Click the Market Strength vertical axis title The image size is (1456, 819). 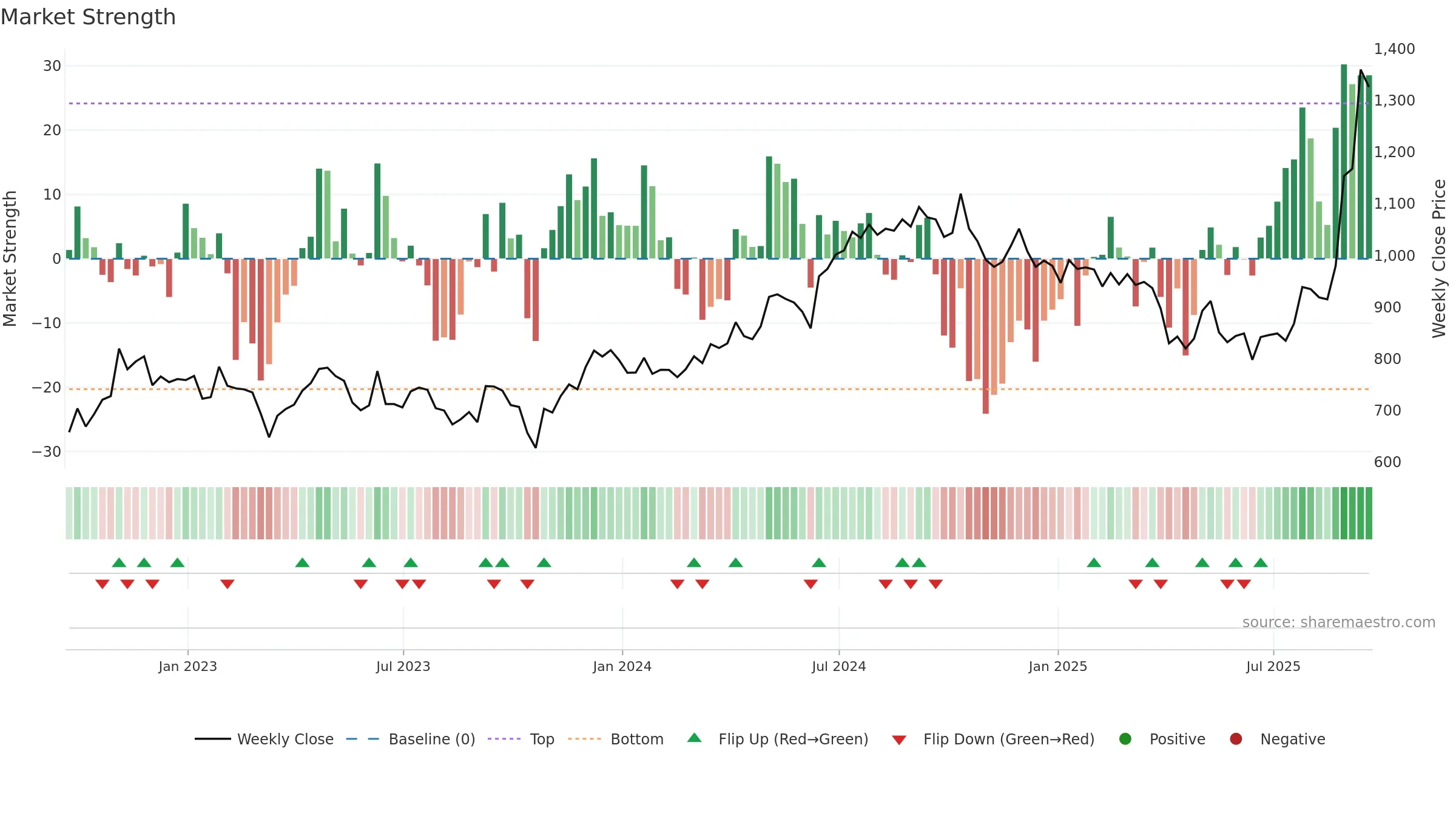[x=10, y=258]
